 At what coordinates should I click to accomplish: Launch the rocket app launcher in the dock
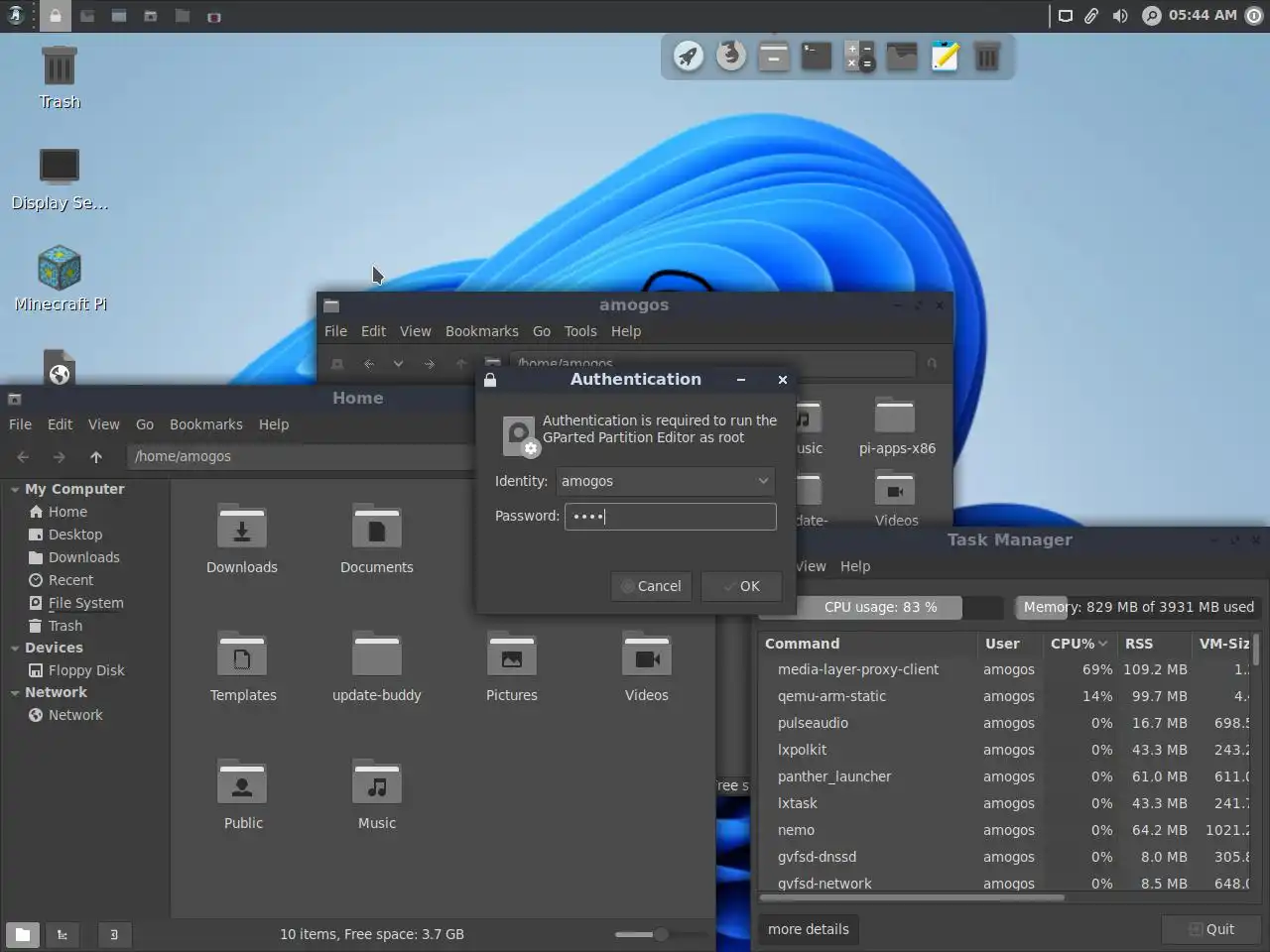coord(689,57)
